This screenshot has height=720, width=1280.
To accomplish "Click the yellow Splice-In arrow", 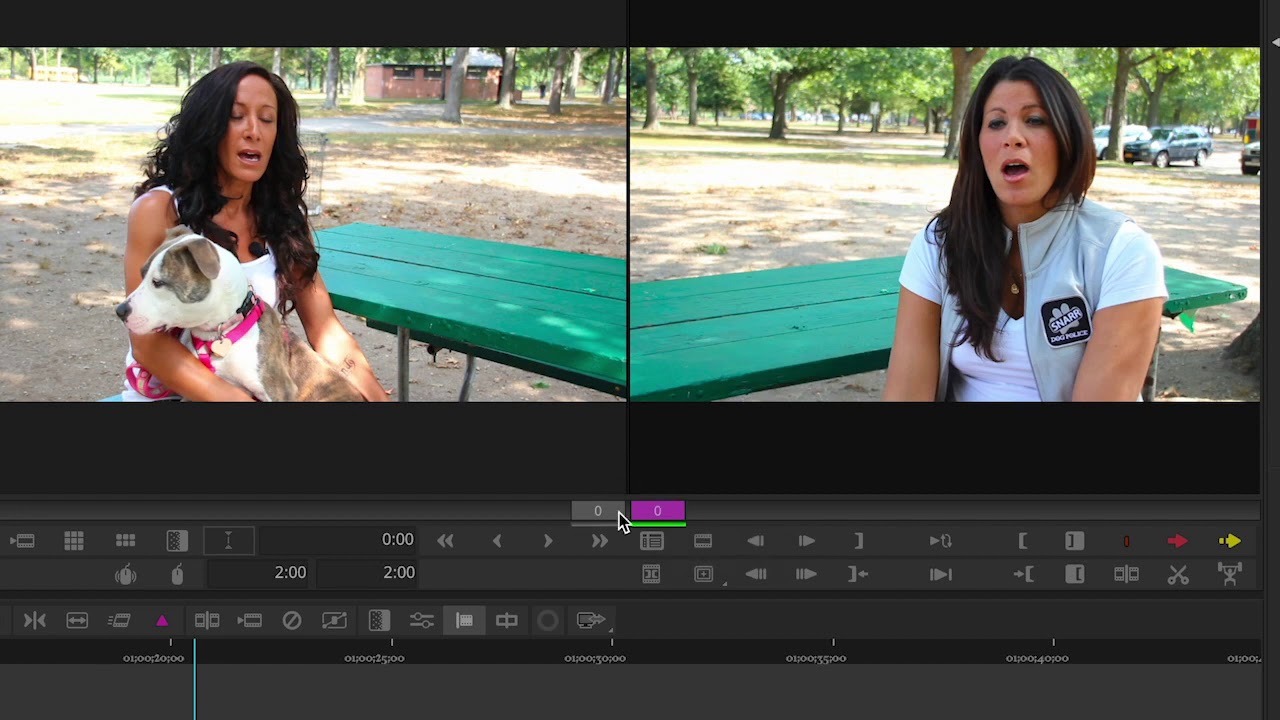I will [x=1230, y=541].
